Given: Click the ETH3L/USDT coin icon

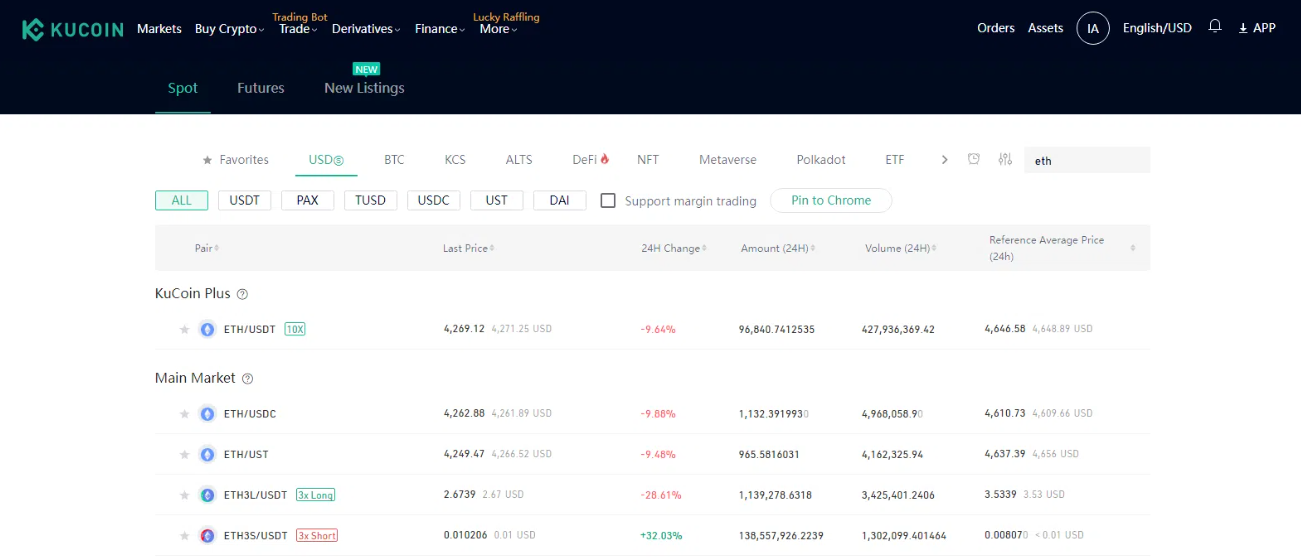Looking at the screenshot, I should coord(207,495).
